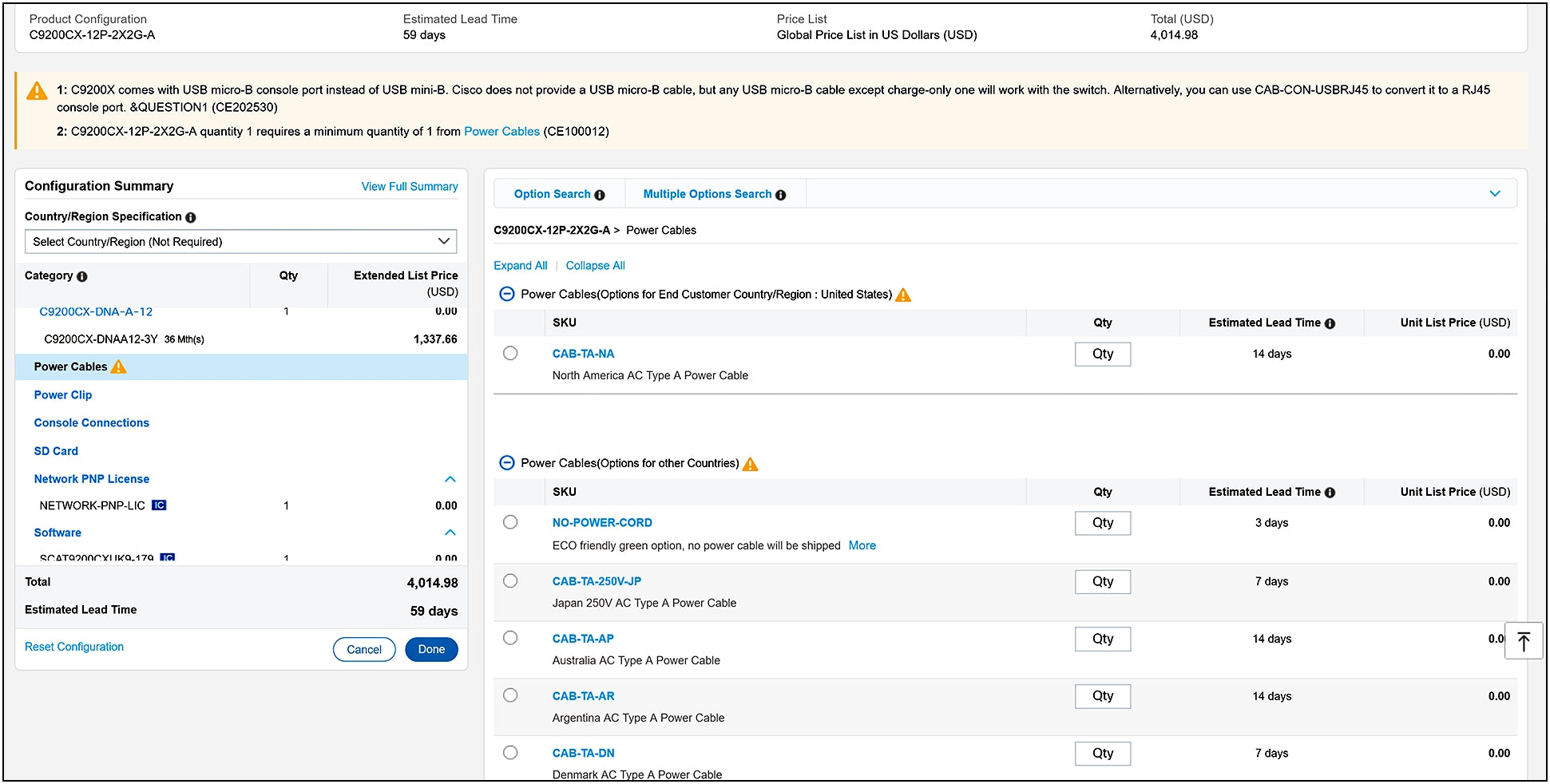The image size is (1550, 784).
Task: Collapse Power Cables for other Countries group
Action: [506, 463]
